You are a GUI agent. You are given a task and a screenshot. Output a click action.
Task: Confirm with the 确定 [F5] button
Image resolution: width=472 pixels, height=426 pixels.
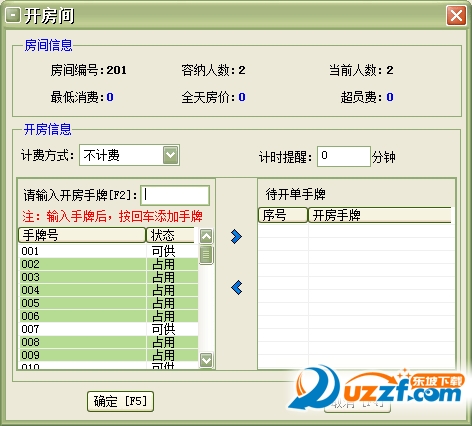pyautogui.click(x=120, y=401)
